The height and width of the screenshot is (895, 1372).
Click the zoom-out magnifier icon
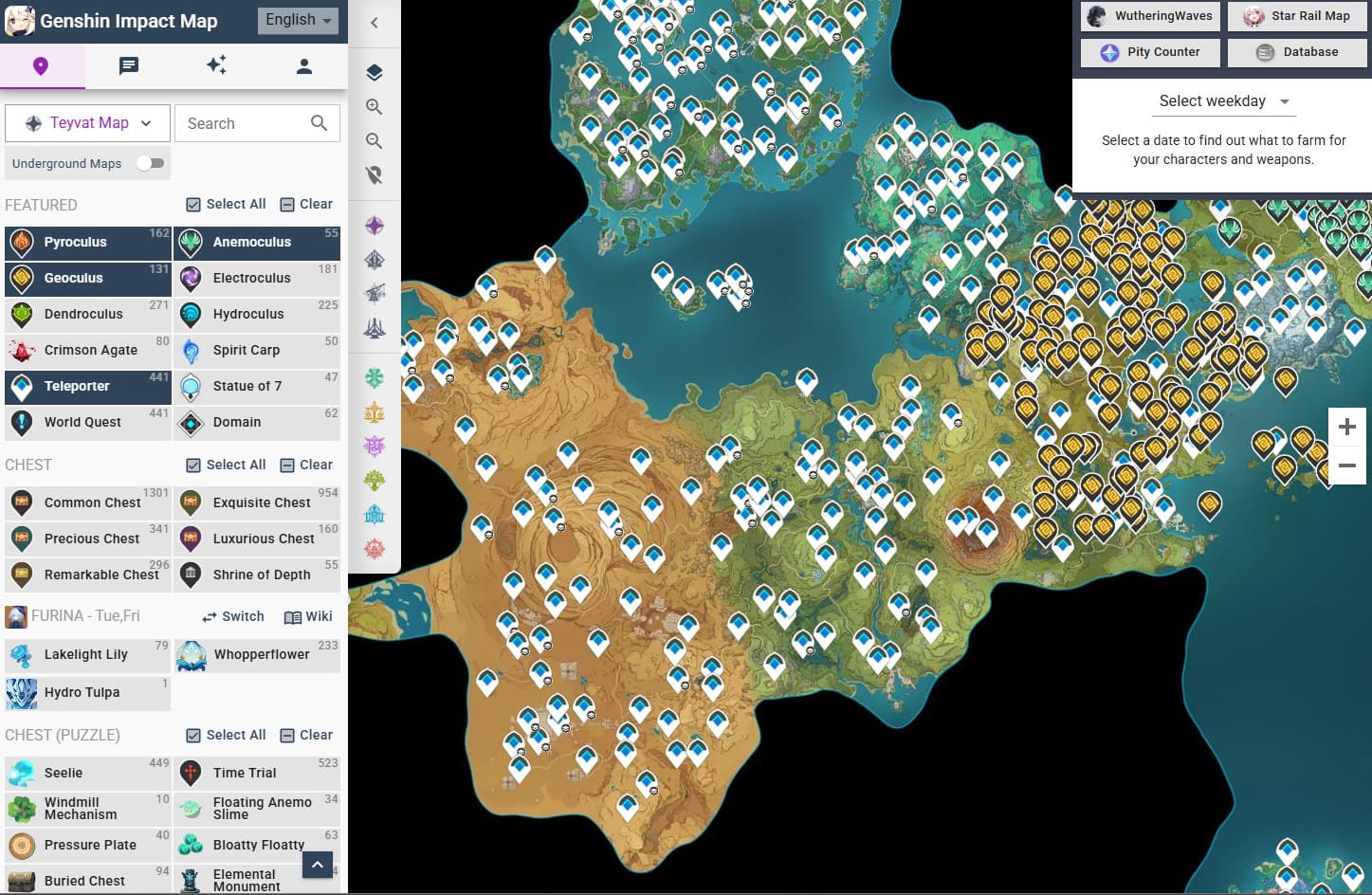tap(375, 141)
